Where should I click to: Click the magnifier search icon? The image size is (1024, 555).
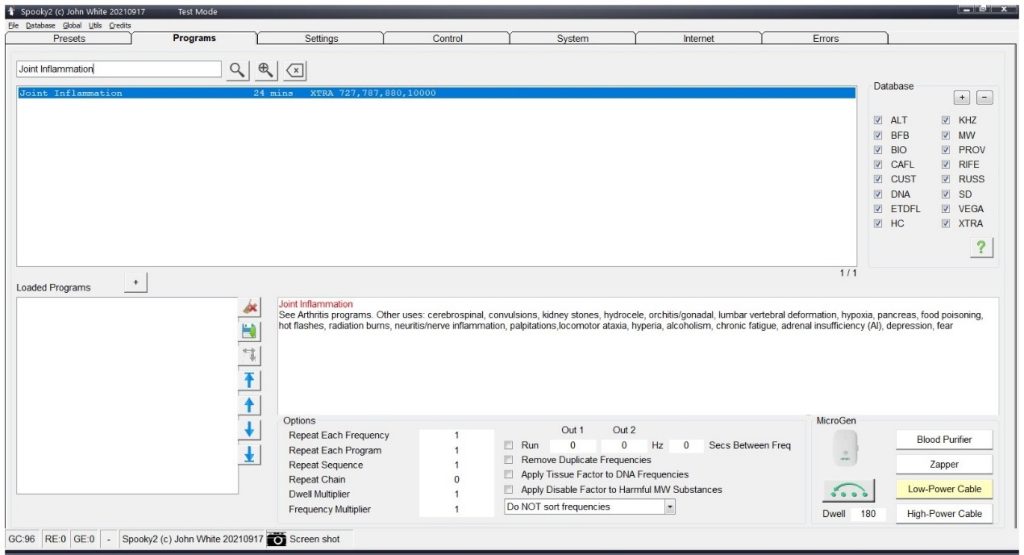point(237,70)
